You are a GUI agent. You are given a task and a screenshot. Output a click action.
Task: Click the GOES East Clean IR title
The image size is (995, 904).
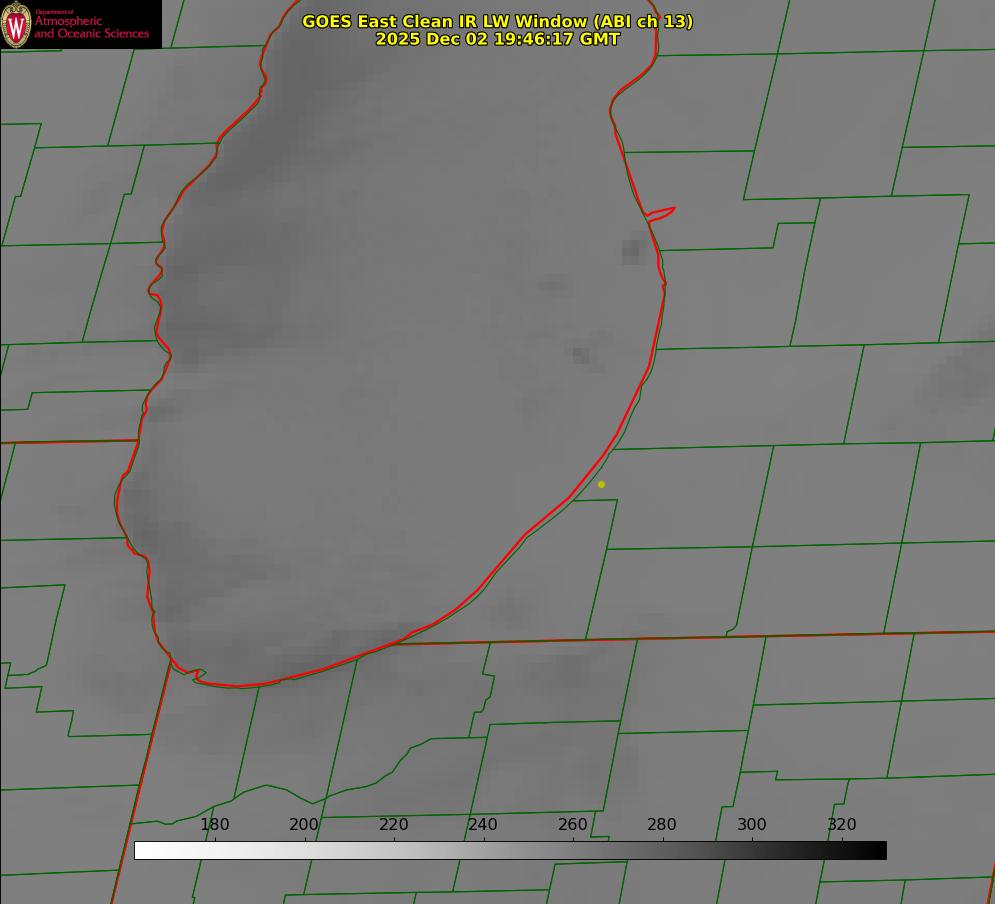tap(497, 21)
